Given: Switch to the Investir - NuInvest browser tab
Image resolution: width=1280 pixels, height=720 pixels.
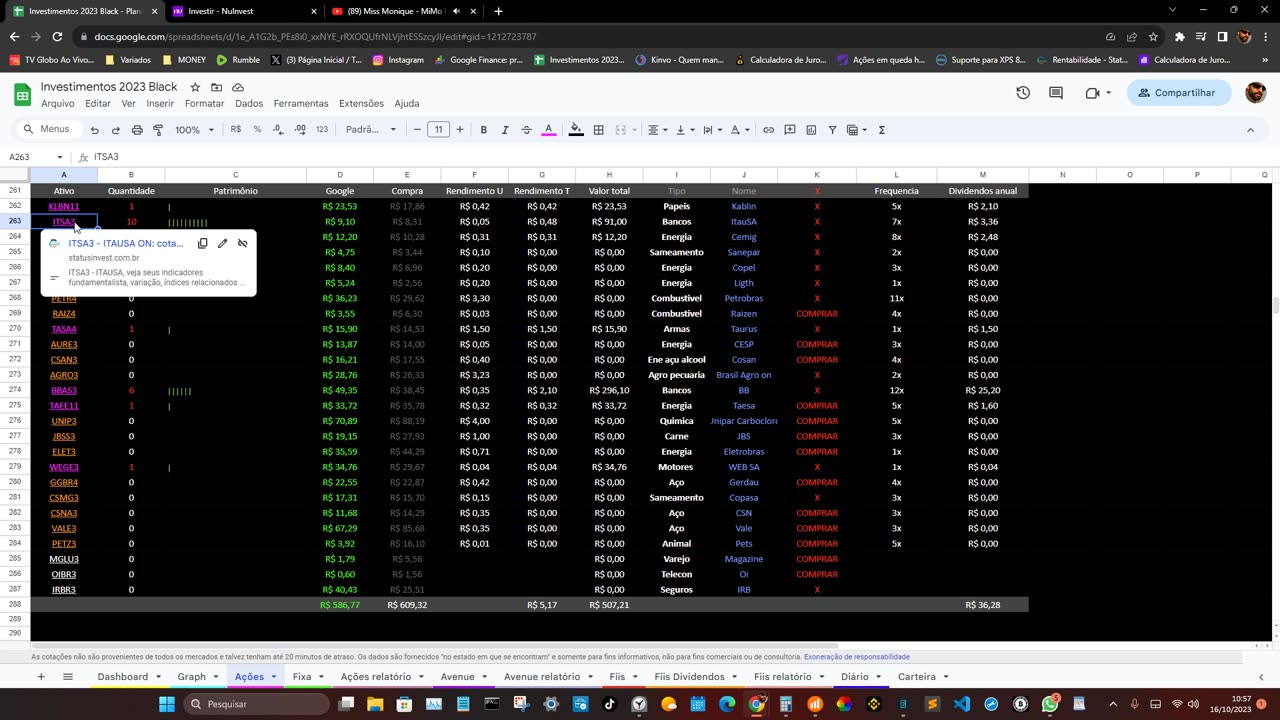Looking at the screenshot, I should coord(243,11).
